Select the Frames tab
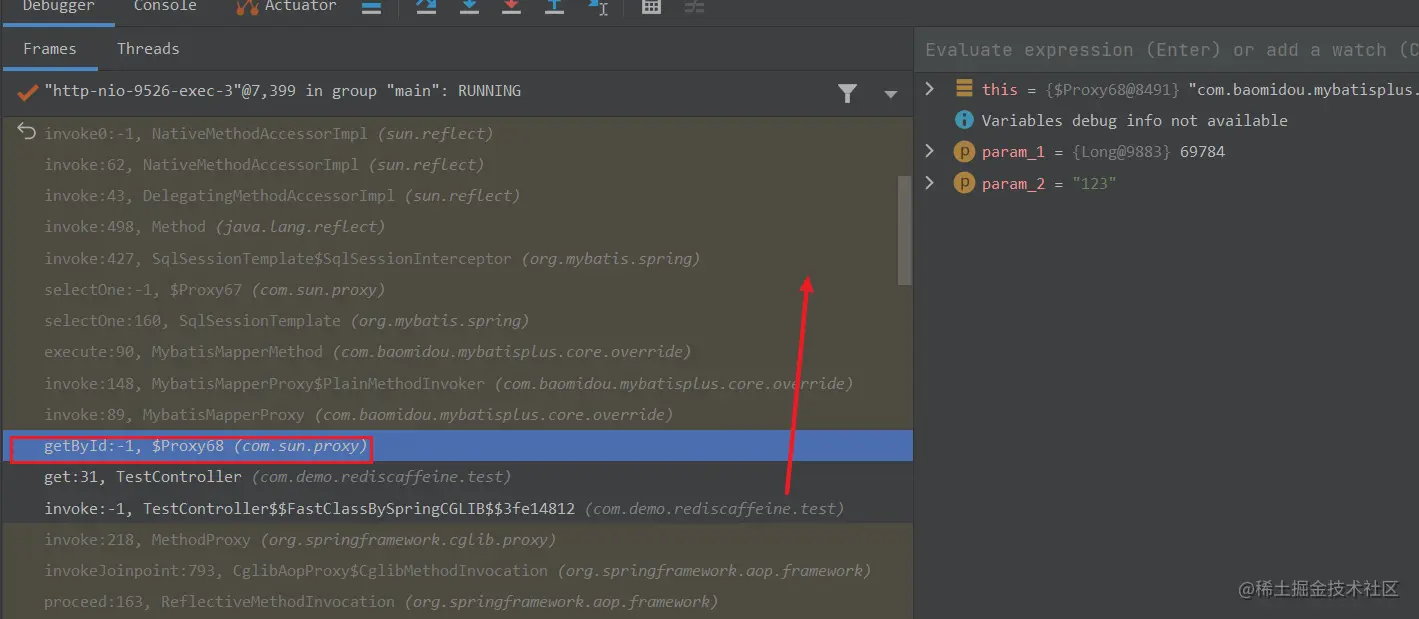The width and height of the screenshot is (1419, 619). (x=50, y=49)
